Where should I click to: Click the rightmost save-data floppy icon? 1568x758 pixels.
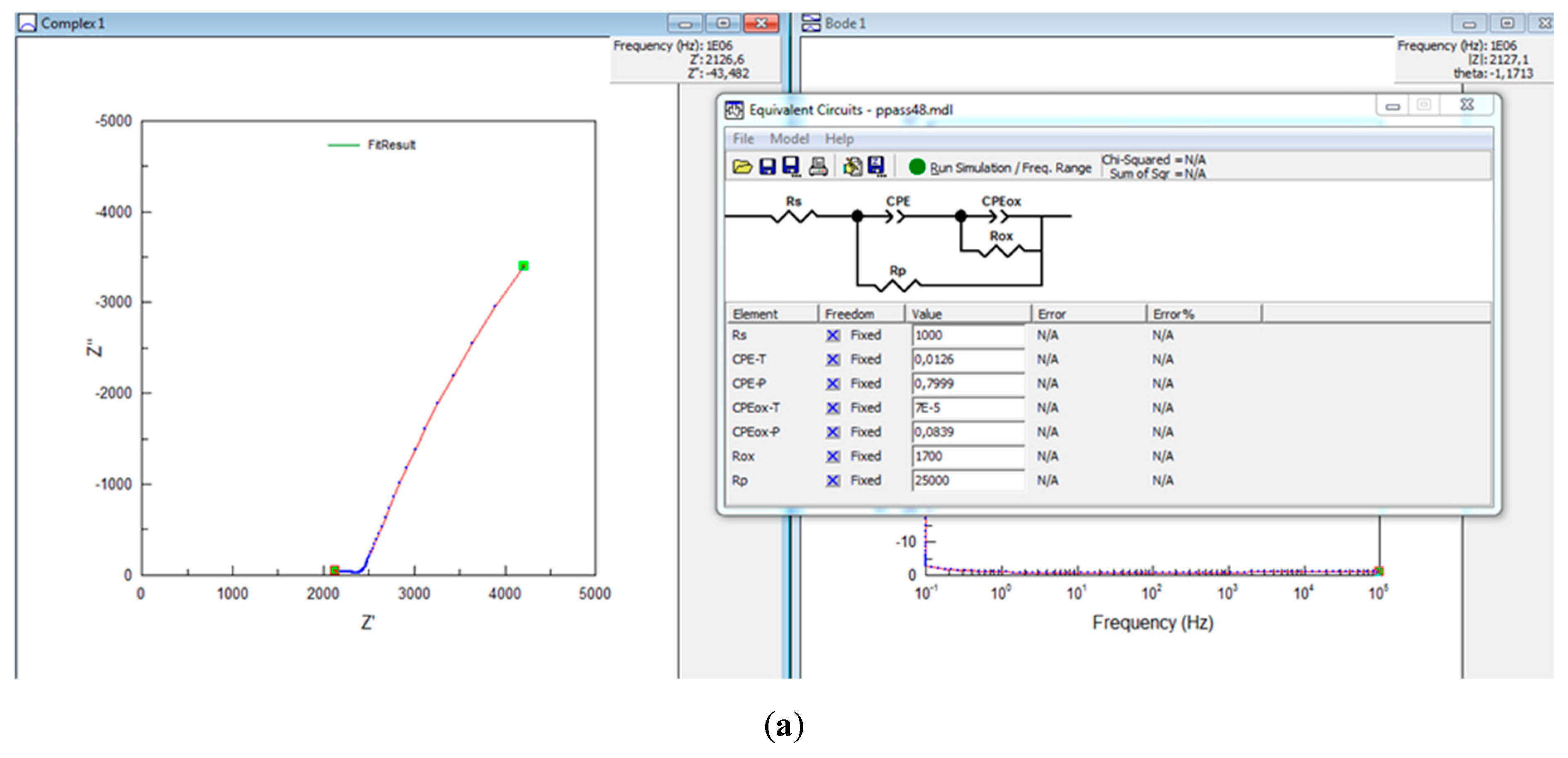pos(877,166)
